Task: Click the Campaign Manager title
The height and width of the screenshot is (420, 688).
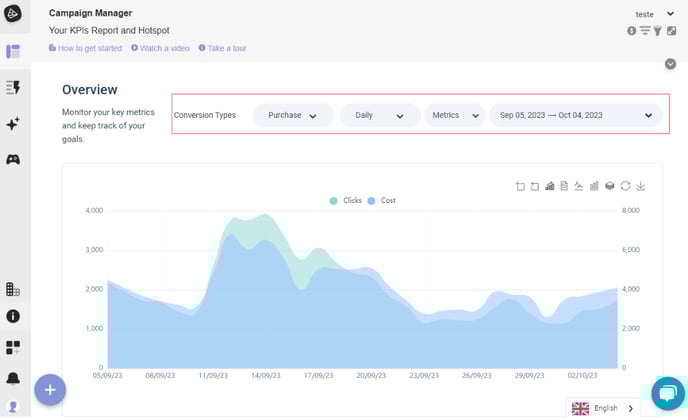Action: pos(90,13)
